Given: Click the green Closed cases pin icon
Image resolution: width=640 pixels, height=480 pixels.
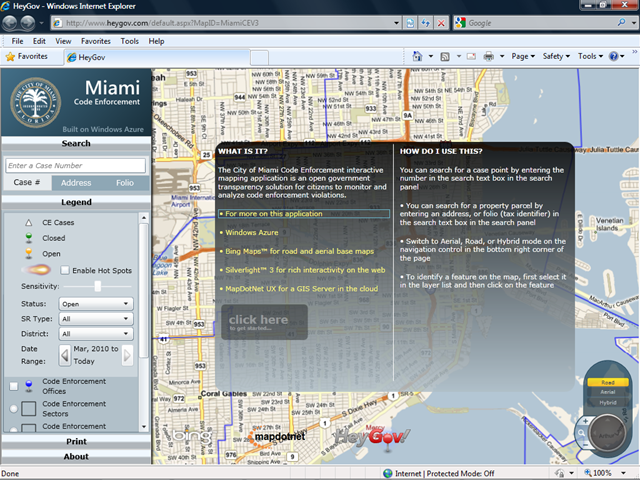Looking at the screenshot, I should point(29,238).
